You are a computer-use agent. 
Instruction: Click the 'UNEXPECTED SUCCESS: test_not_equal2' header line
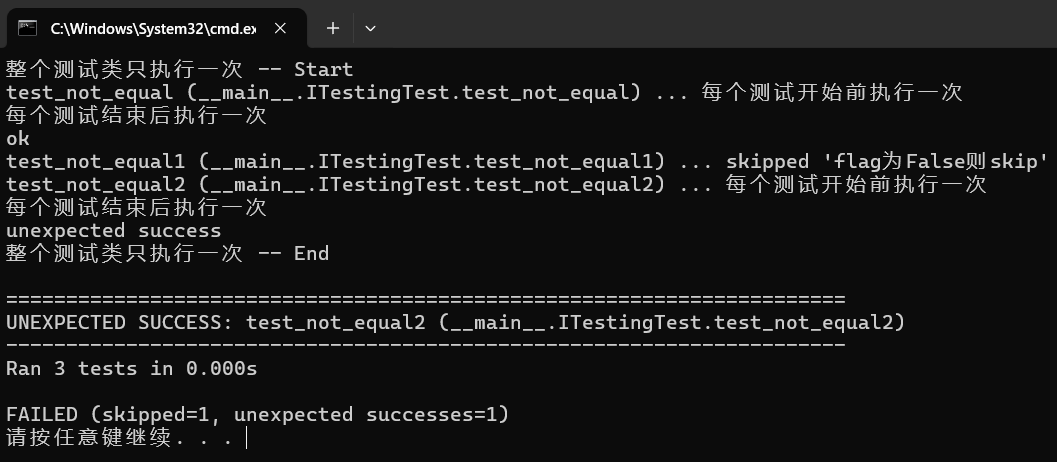pyautogui.click(x=455, y=322)
